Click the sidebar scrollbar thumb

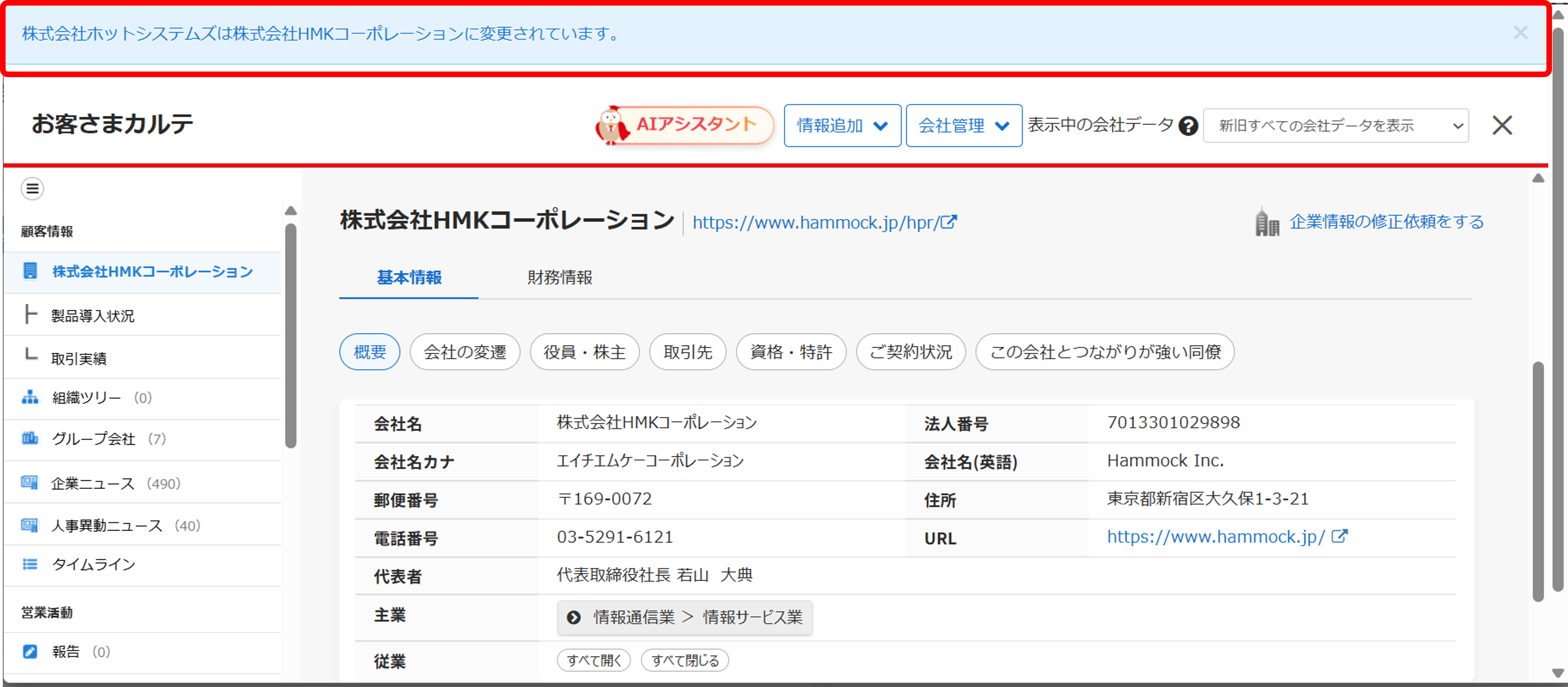coord(291,335)
